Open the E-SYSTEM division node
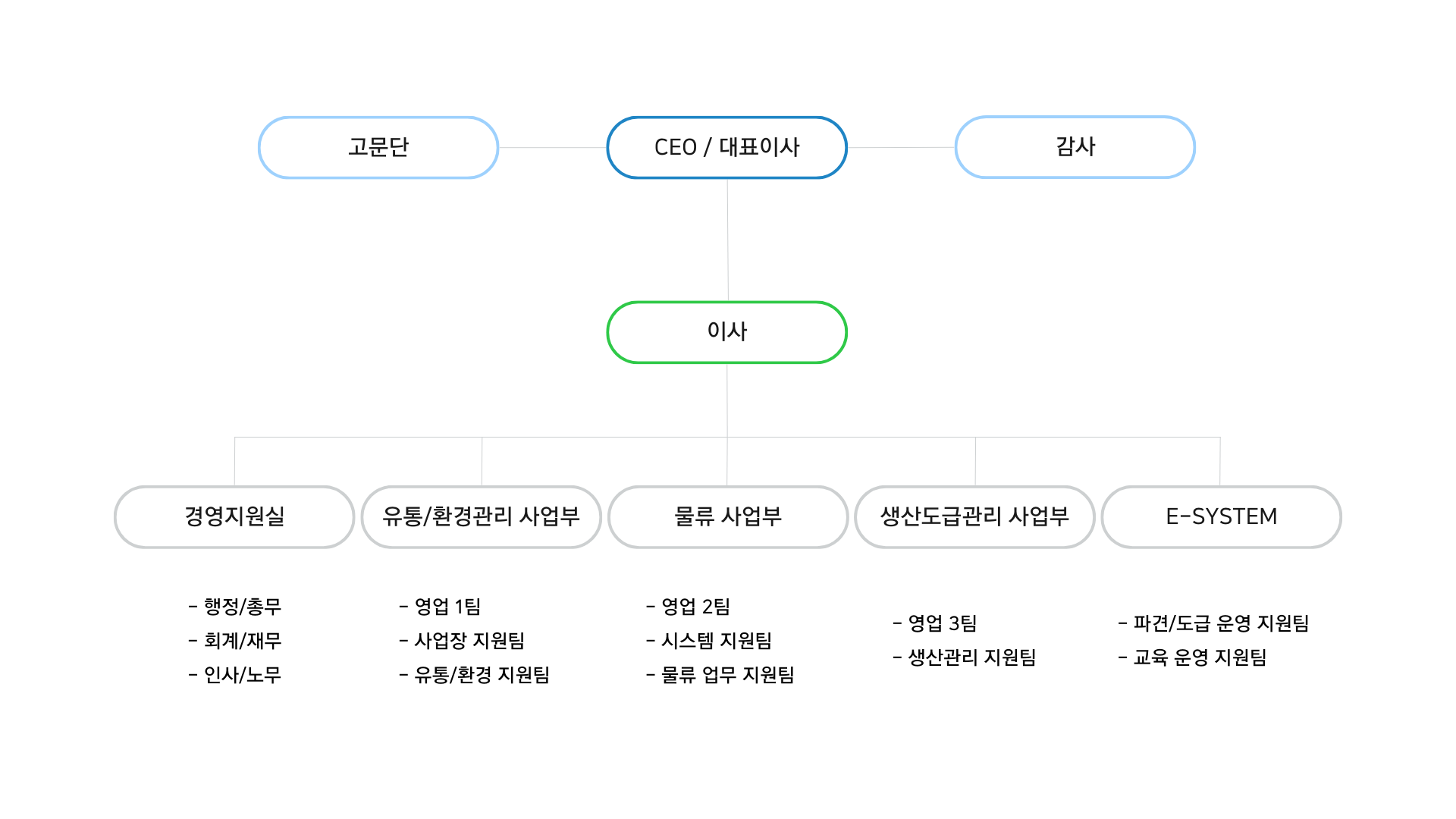The width and height of the screenshot is (1456, 819). tap(1221, 517)
